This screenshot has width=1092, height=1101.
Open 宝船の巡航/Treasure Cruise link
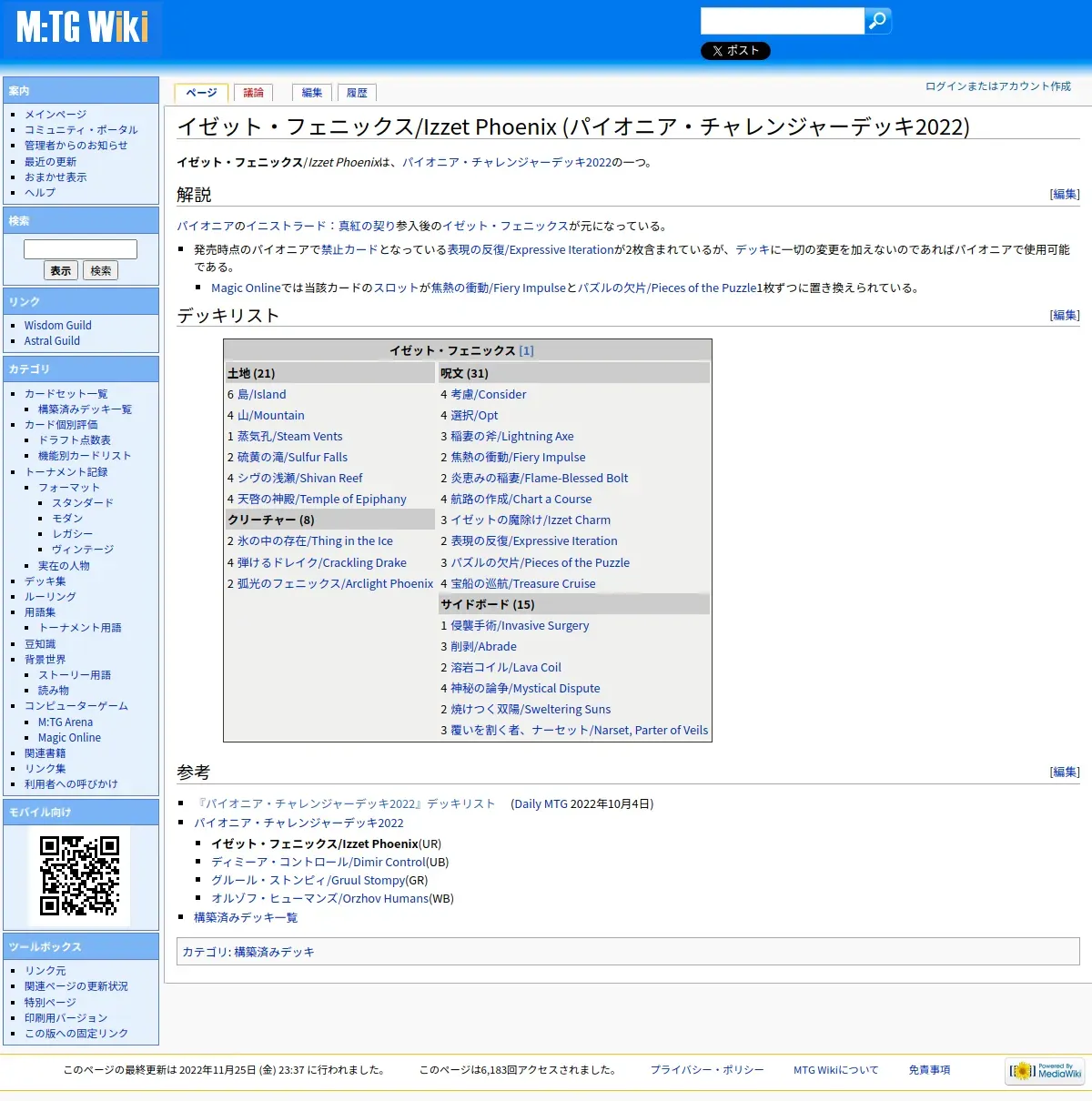(x=523, y=584)
